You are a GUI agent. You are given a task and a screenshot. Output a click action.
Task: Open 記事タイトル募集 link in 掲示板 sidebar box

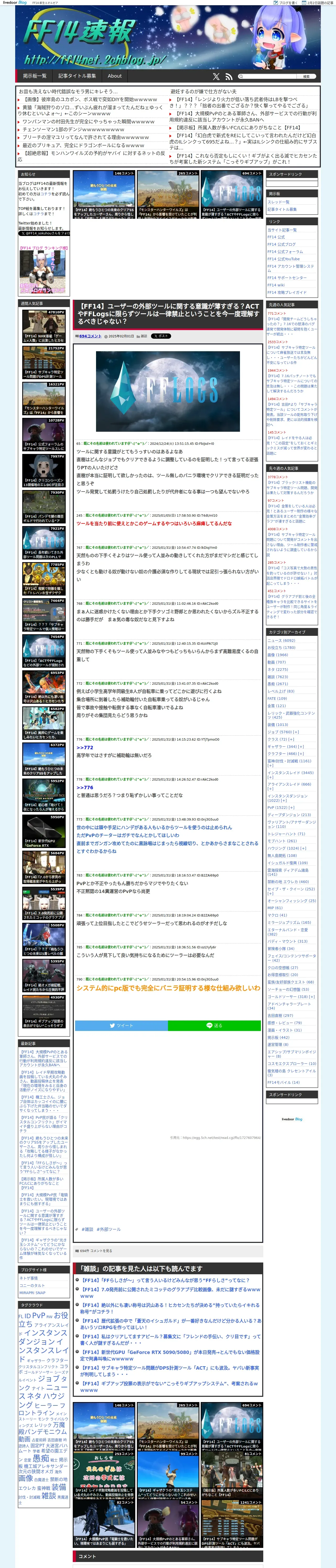[282, 209]
